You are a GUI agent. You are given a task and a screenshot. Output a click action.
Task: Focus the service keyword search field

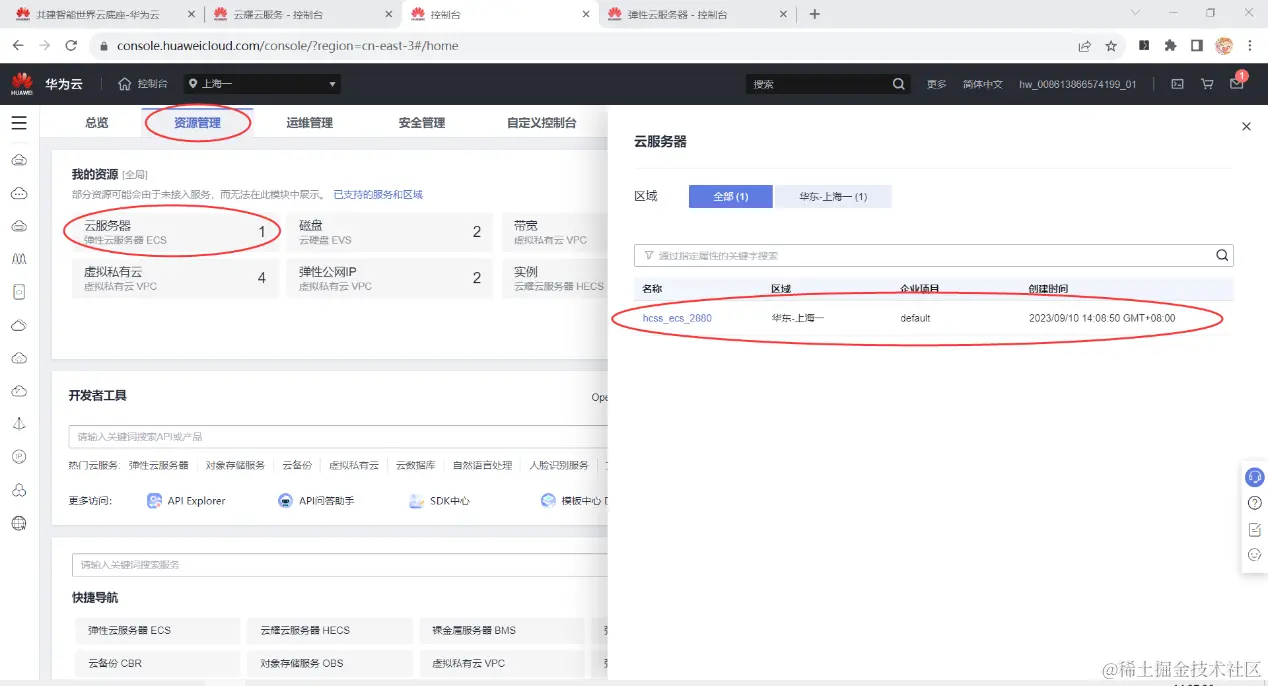pyautogui.click(x=340, y=565)
